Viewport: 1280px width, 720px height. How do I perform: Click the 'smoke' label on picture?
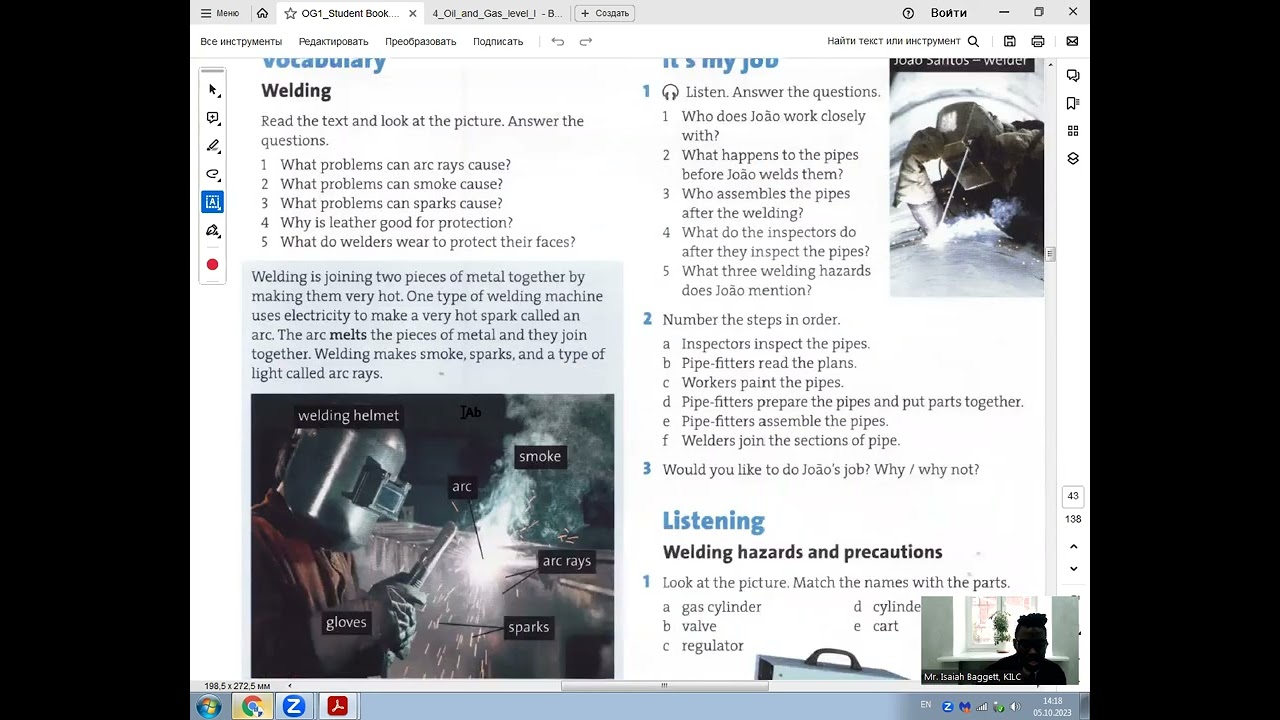point(540,457)
